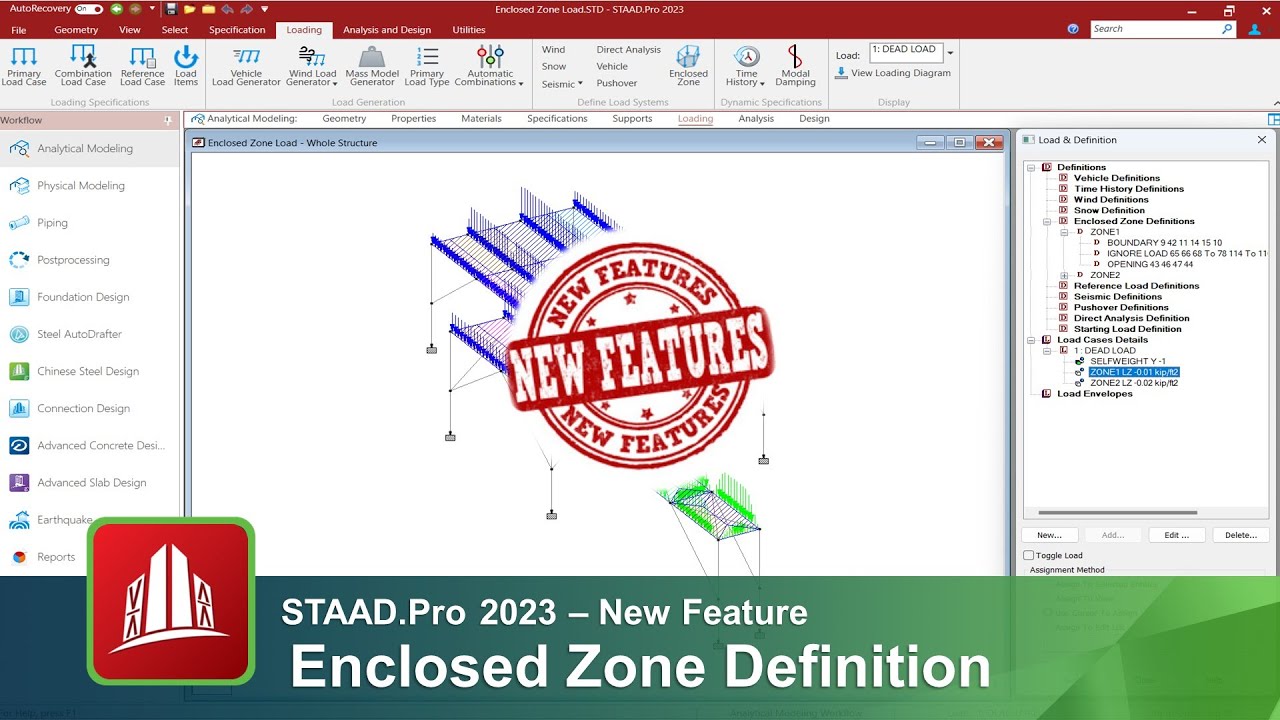Open the Analysis and Design tab

coord(387,30)
